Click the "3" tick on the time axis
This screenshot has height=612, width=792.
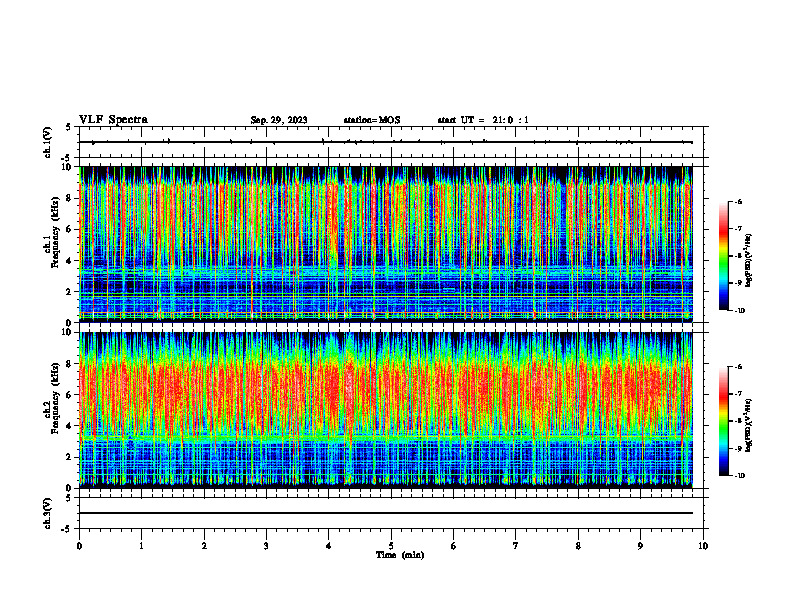coord(266,546)
